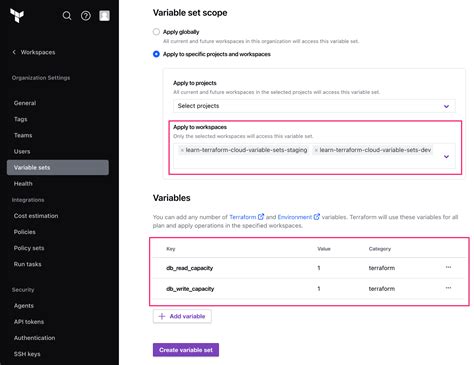Open options menu for db_write_capacity row
The width and height of the screenshot is (474, 365).
click(x=448, y=288)
